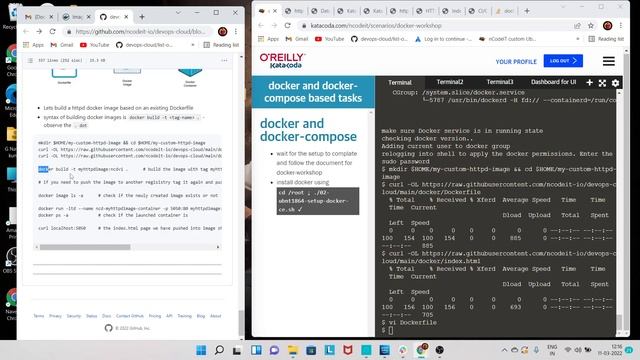The height and width of the screenshot is (360, 640).
Task: Open File Explorer from taskbar
Action: click(x=293, y=350)
